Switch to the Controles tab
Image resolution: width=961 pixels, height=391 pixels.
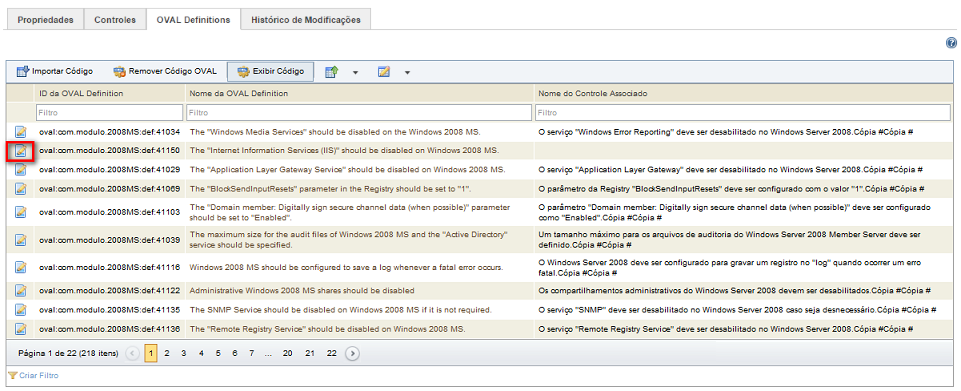[115, 20]
